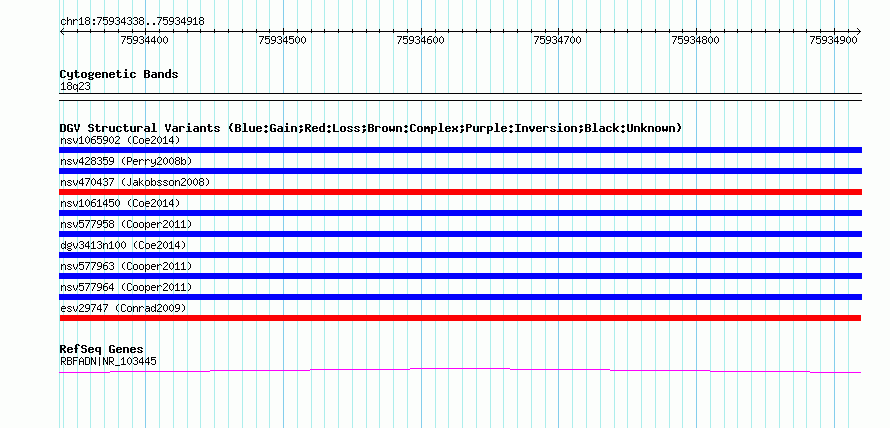The image size is (890, 428).
Task: Open variant label esv29747 (Conrad2009)
Action: (123, 308)
